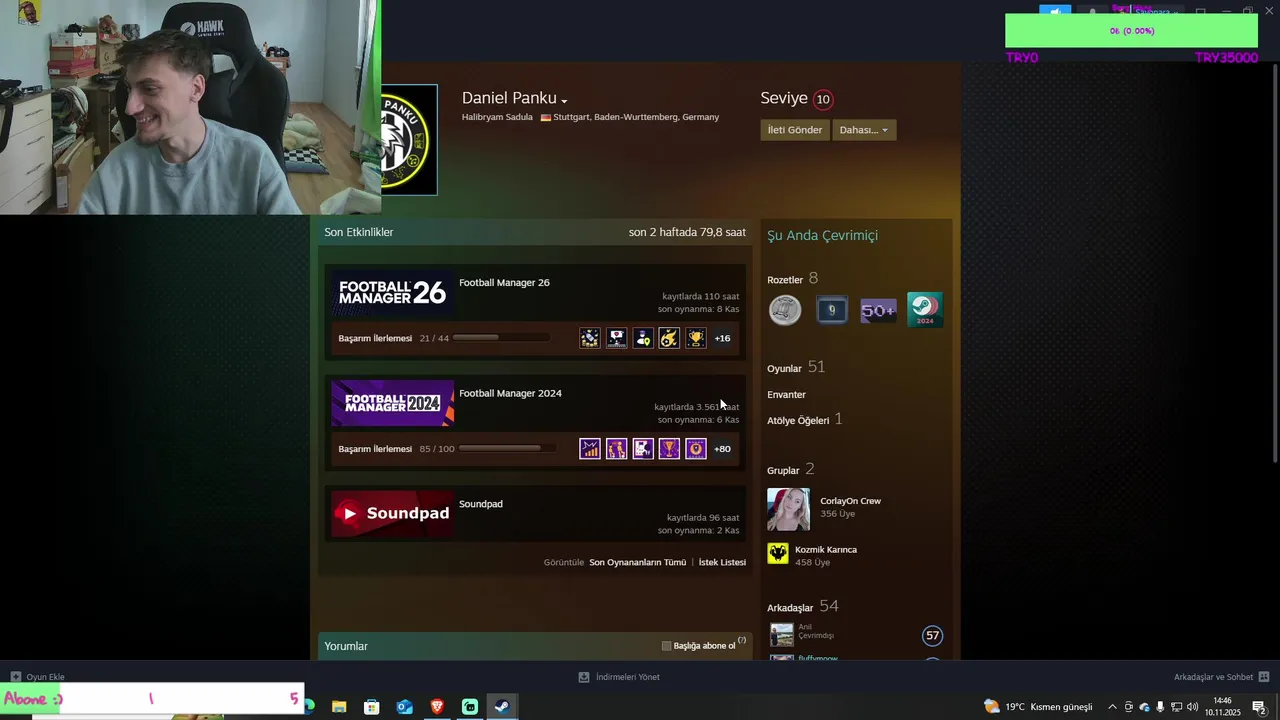
Task: Select fourth achievement icon in Football Manager 26 row
Action: [669, 338]
